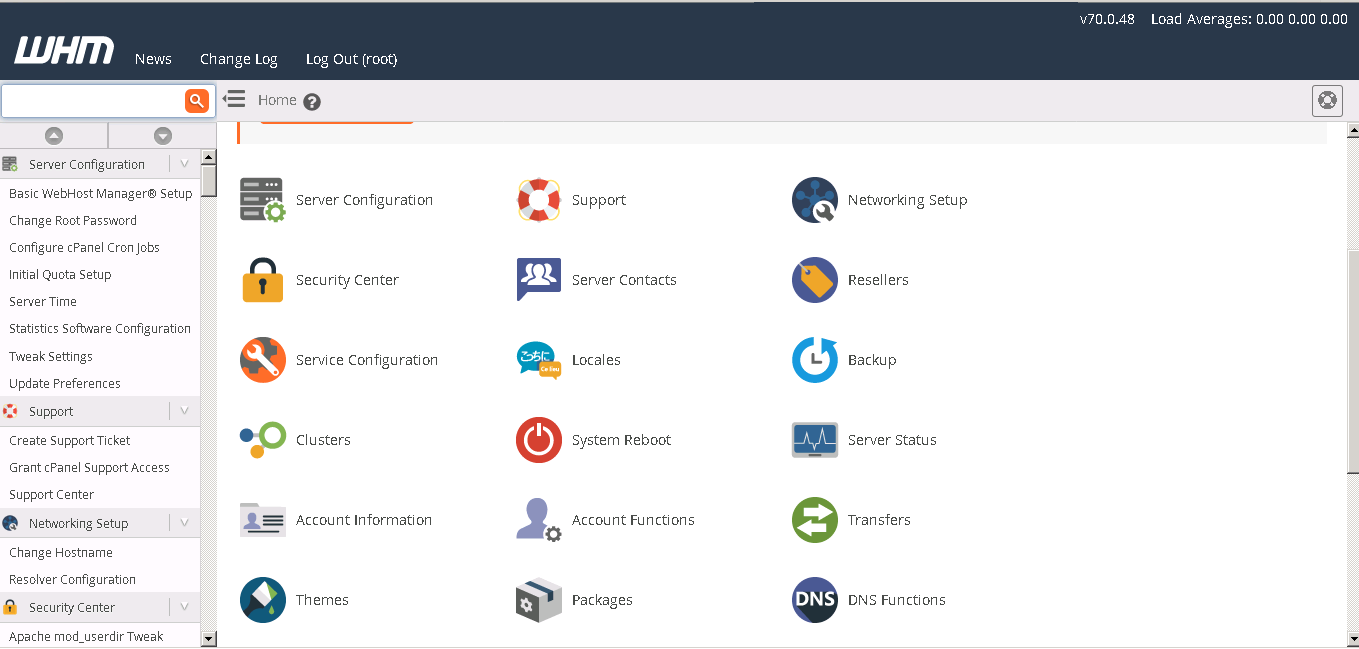
Task: Open the Change Log menu item
Action: coord(238,59)
